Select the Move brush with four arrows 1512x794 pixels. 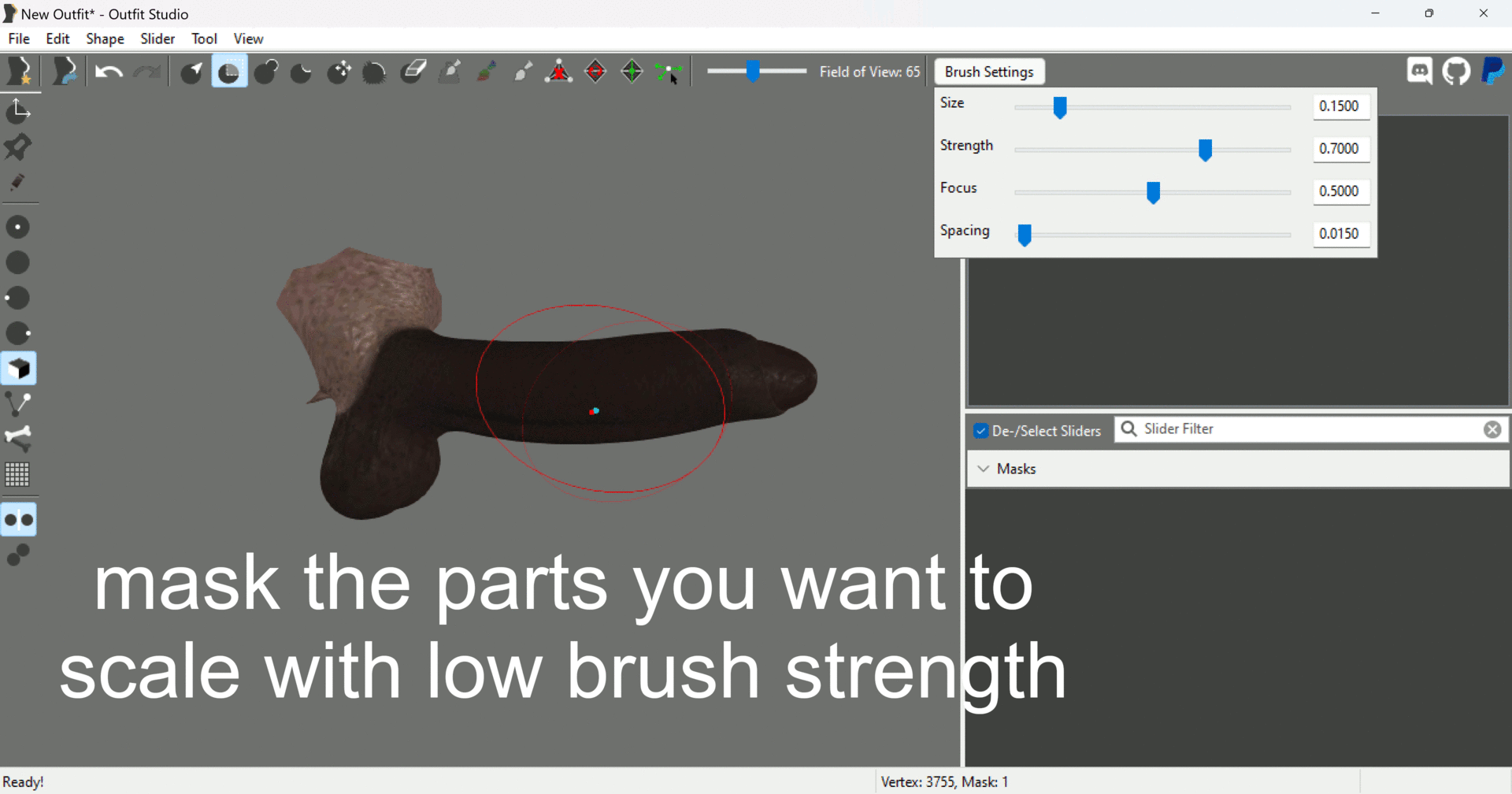point(339,72)
